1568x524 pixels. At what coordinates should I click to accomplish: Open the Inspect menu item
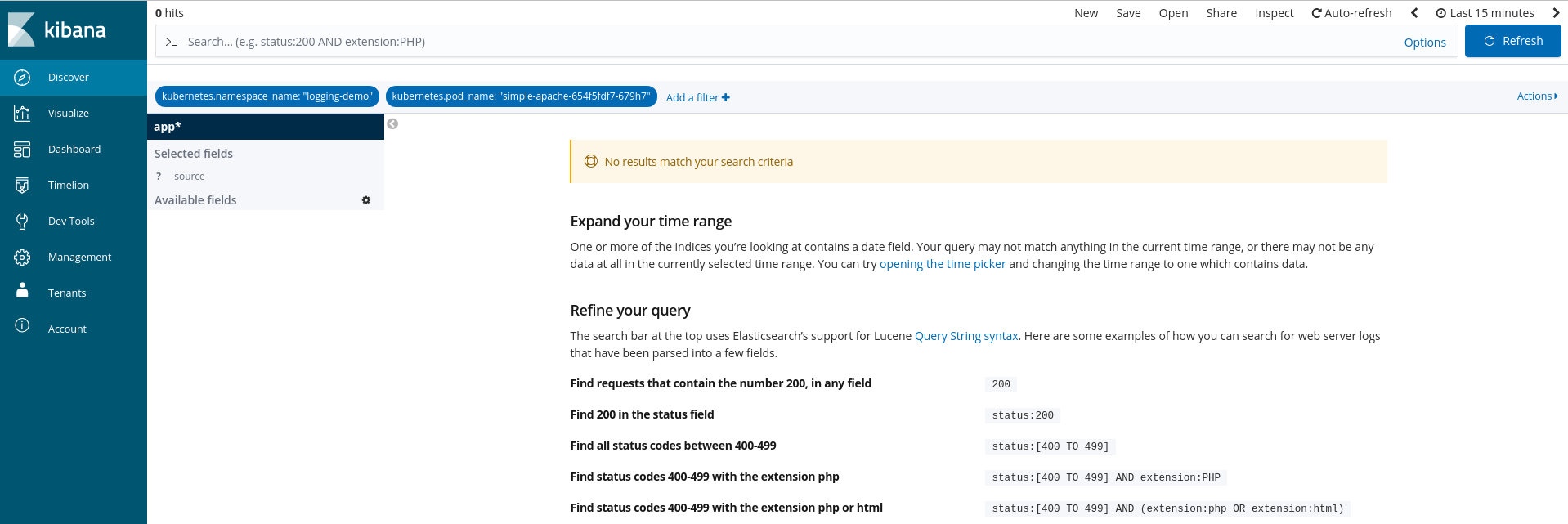click(x=1274, y=13)
